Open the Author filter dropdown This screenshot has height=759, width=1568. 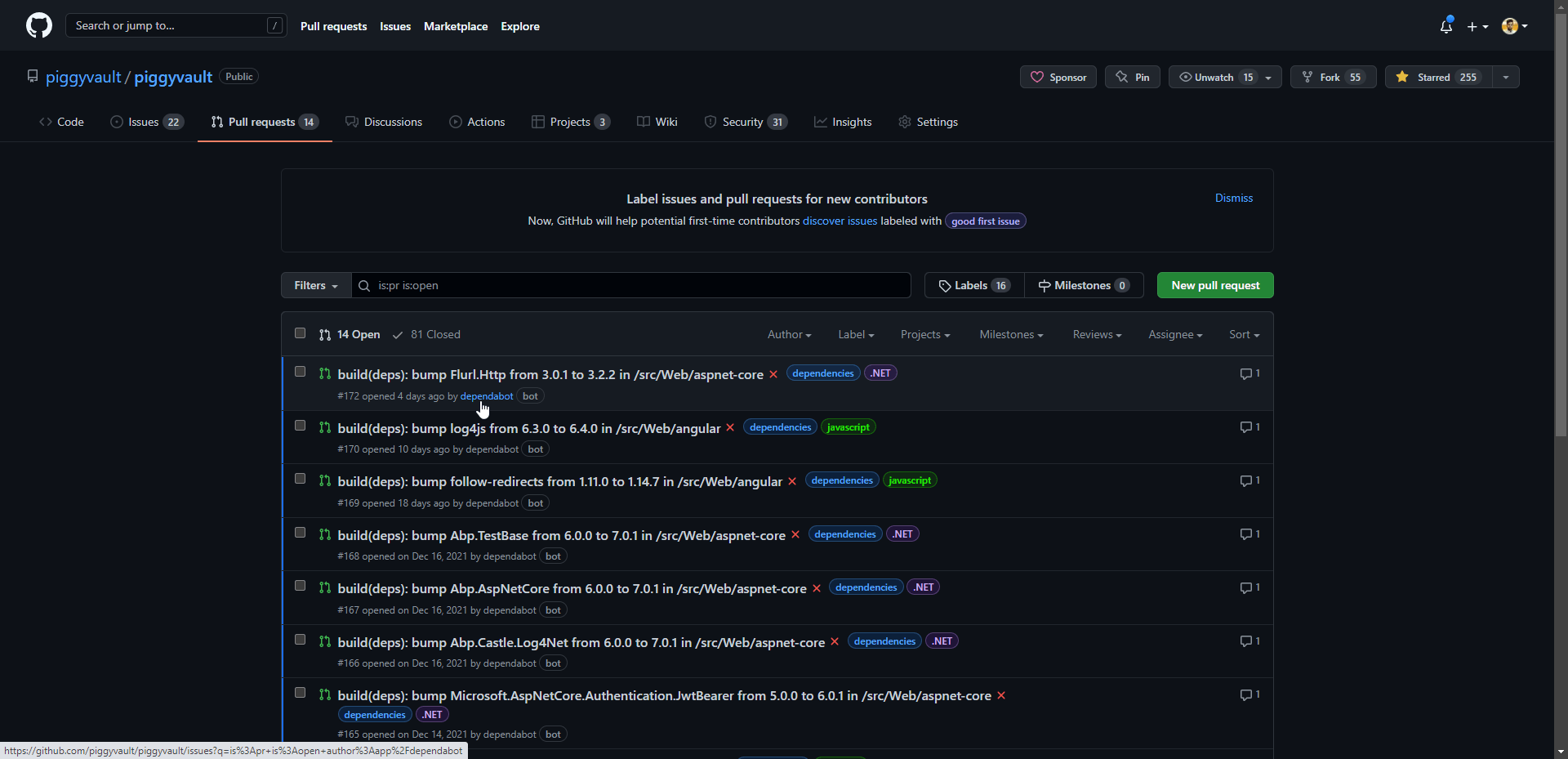point(788,334)
